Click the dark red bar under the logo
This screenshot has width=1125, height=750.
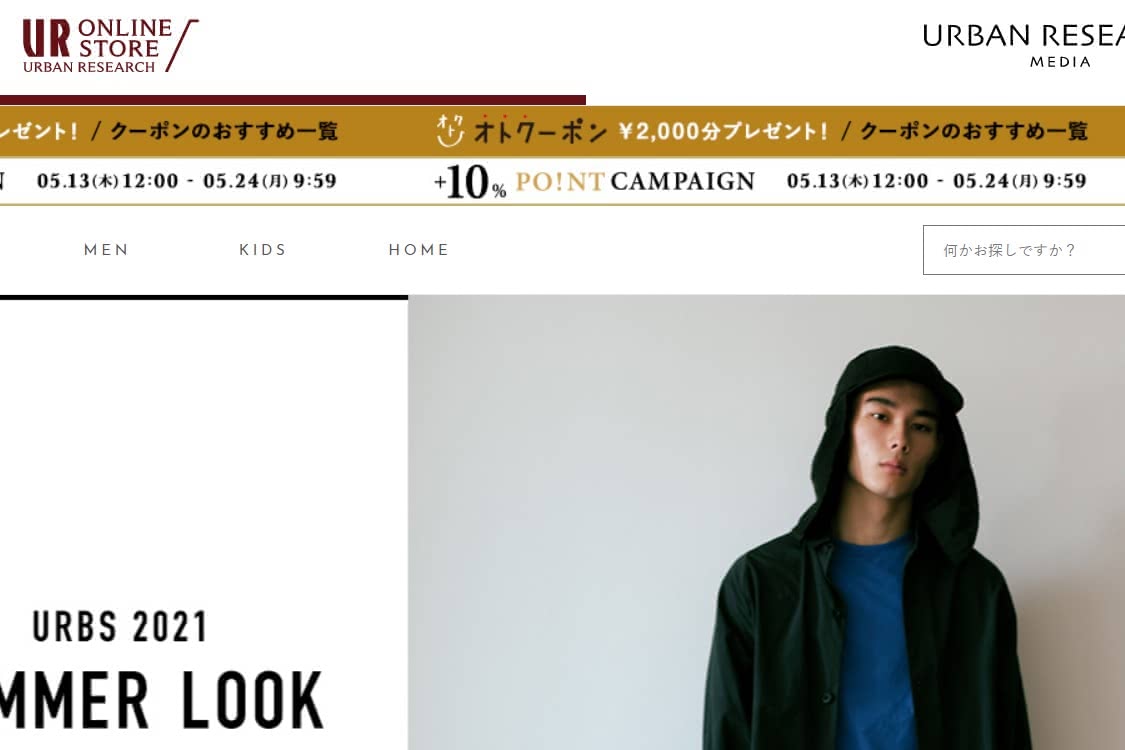pos(293,100)
